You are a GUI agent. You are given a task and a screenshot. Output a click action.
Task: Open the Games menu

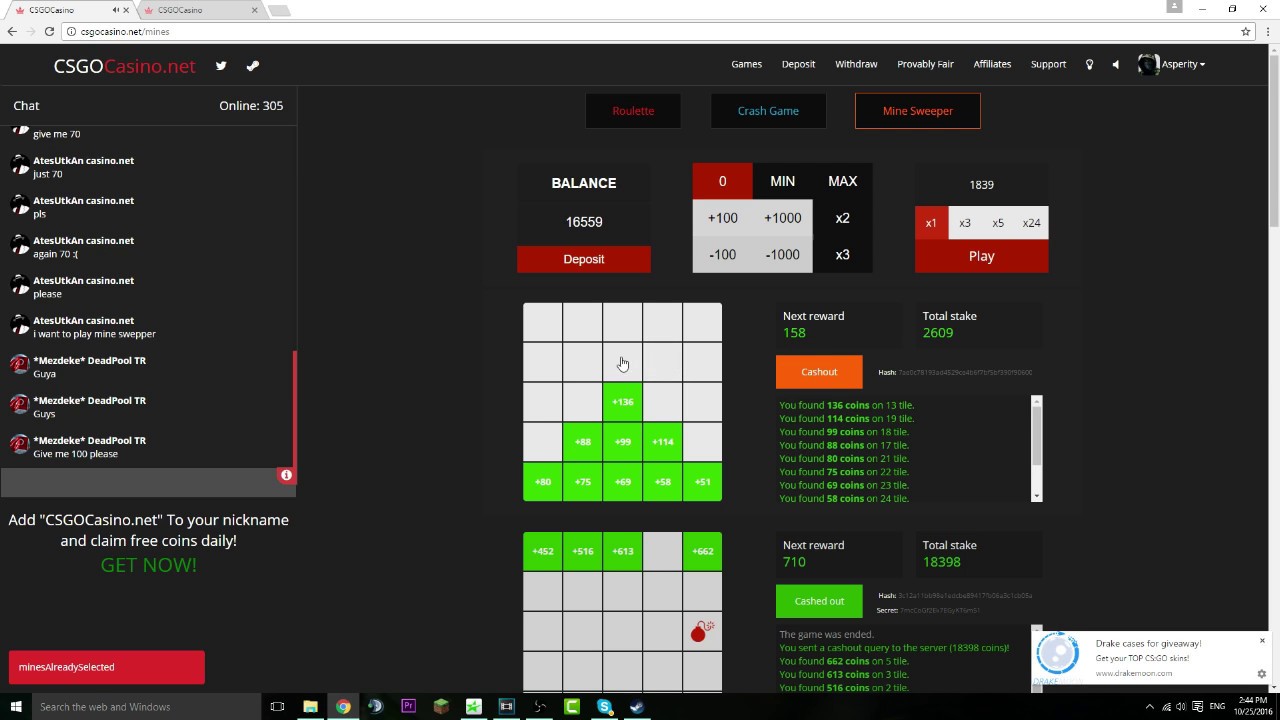tap(746, 64)
